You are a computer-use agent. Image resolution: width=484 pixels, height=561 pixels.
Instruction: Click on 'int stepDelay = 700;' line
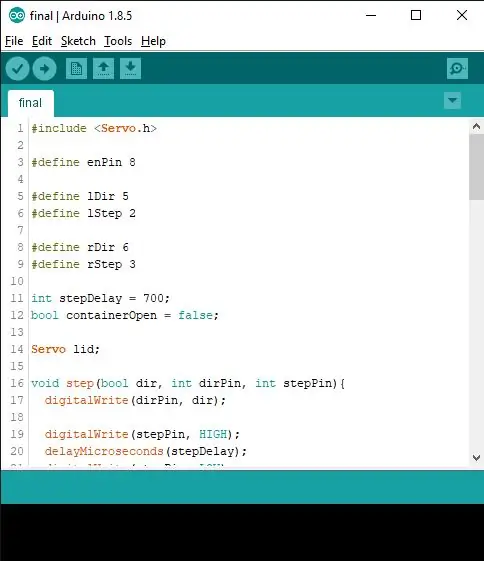101,298
